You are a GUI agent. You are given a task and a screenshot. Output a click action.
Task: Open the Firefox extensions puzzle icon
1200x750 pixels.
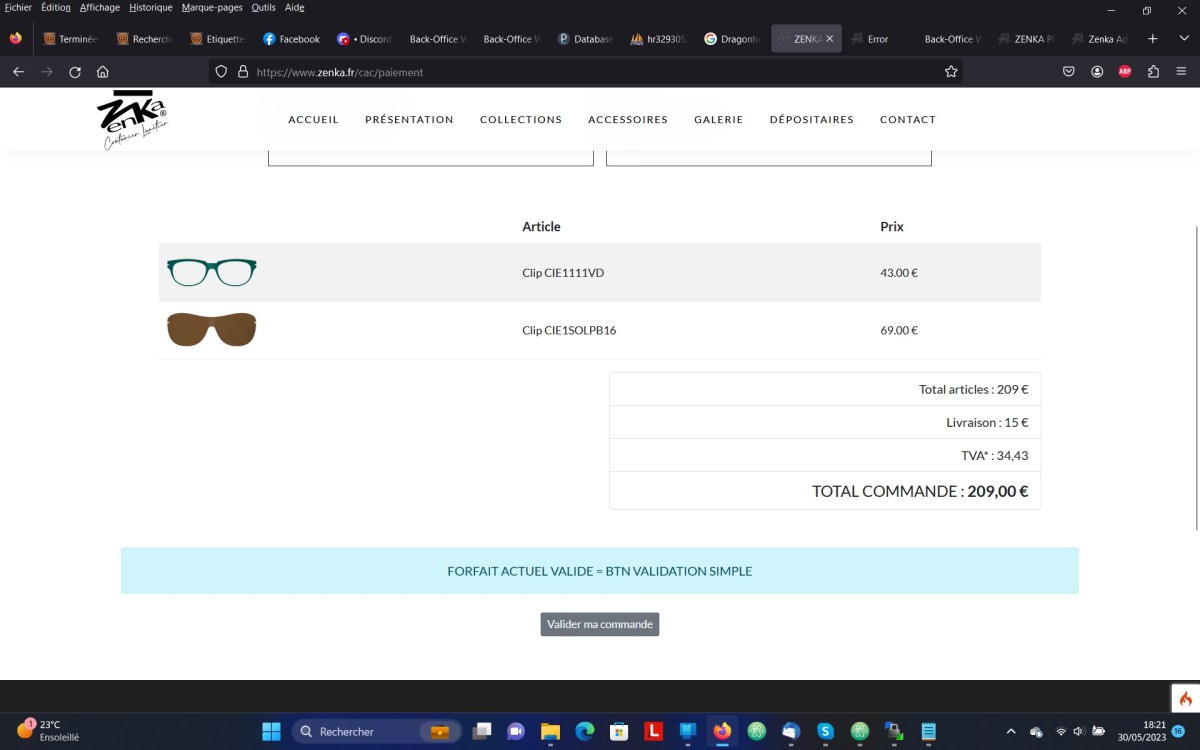pos(1153,72)
